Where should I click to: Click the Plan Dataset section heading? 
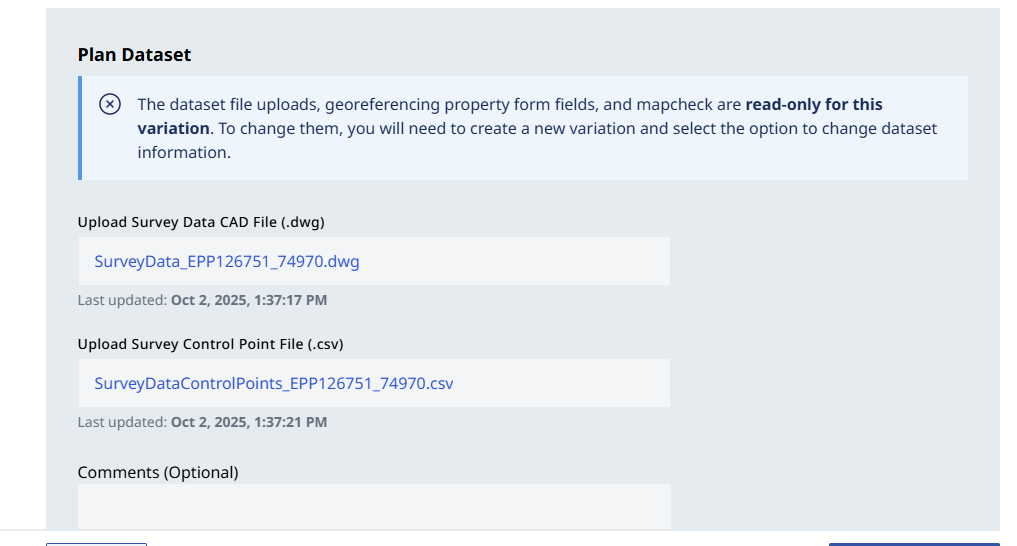point(134,55)
